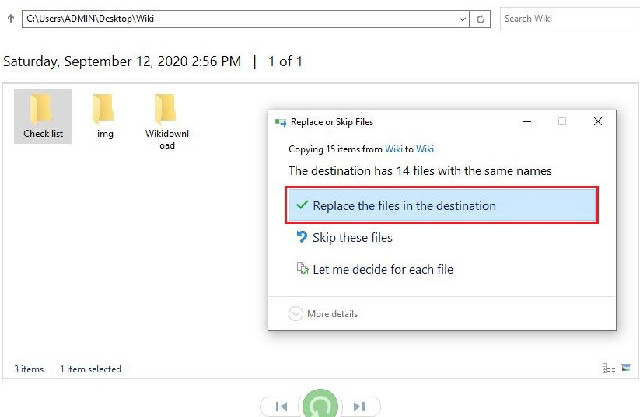Choose Let me decide for each file

pyautogui.click(x=375, y=269)
